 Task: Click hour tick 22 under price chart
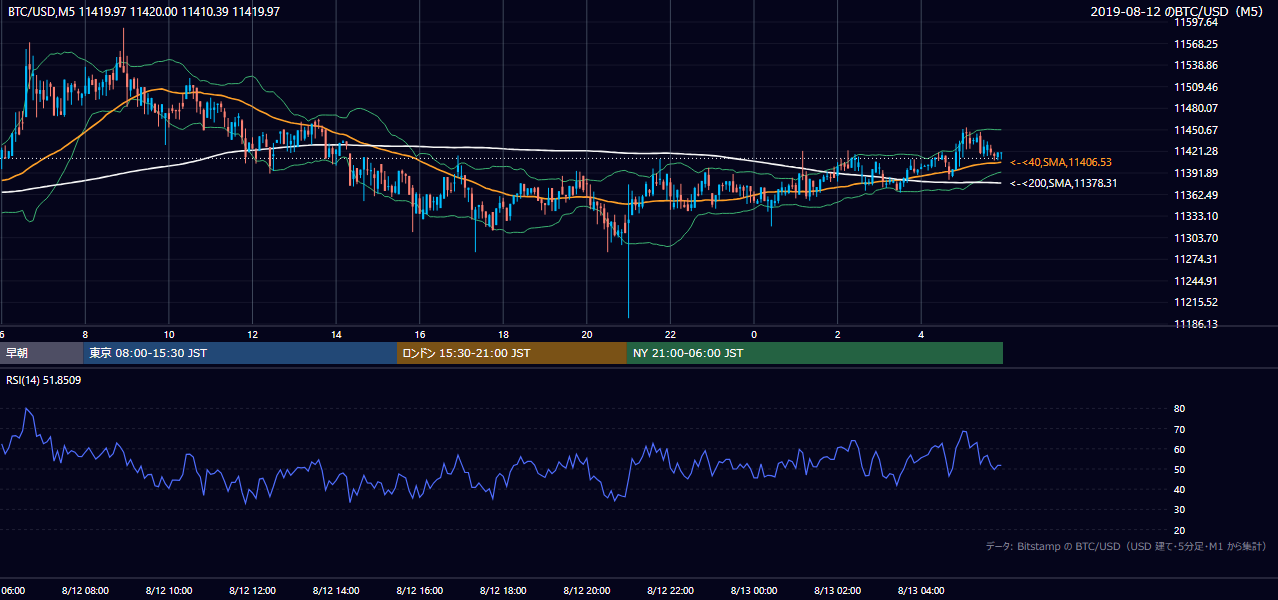point(670,334)
